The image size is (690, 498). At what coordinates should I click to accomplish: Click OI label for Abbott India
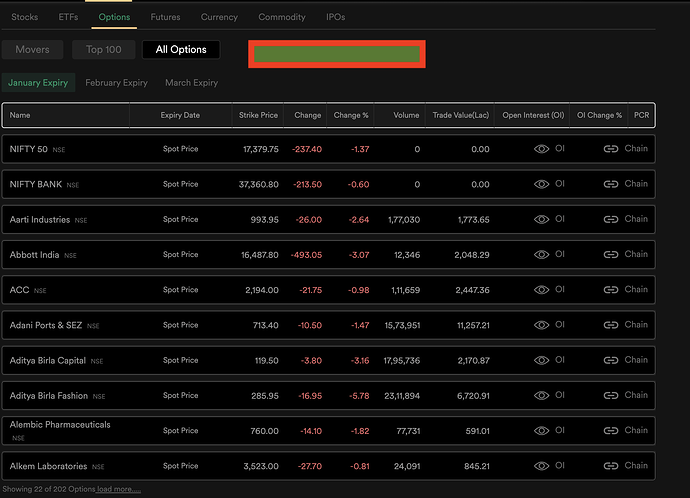click(x=560, y=254)
